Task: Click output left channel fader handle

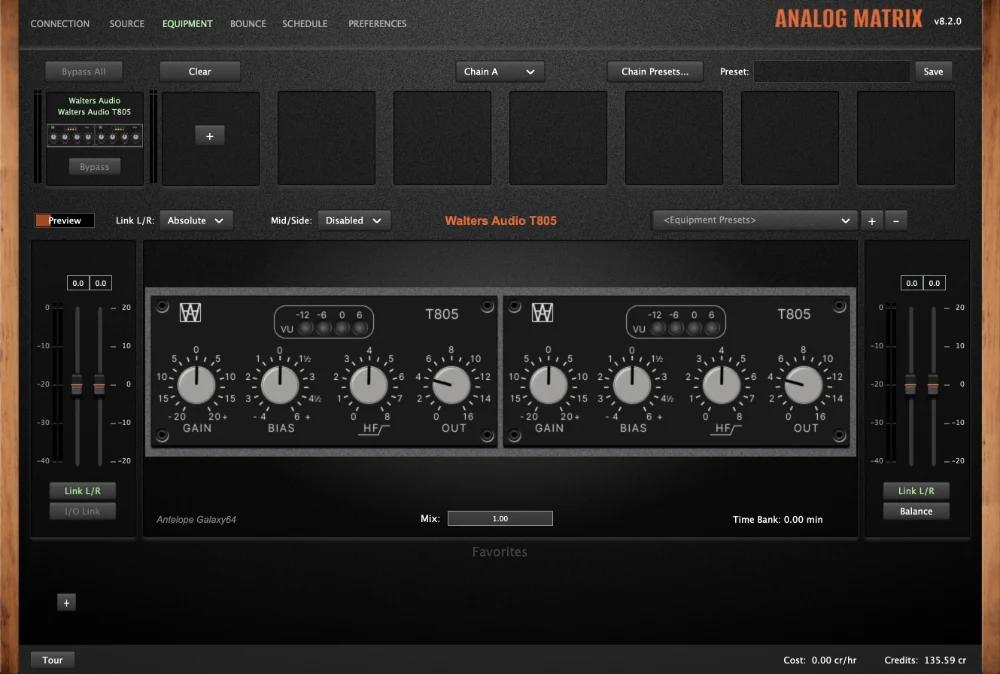Action: coord(910,385)
